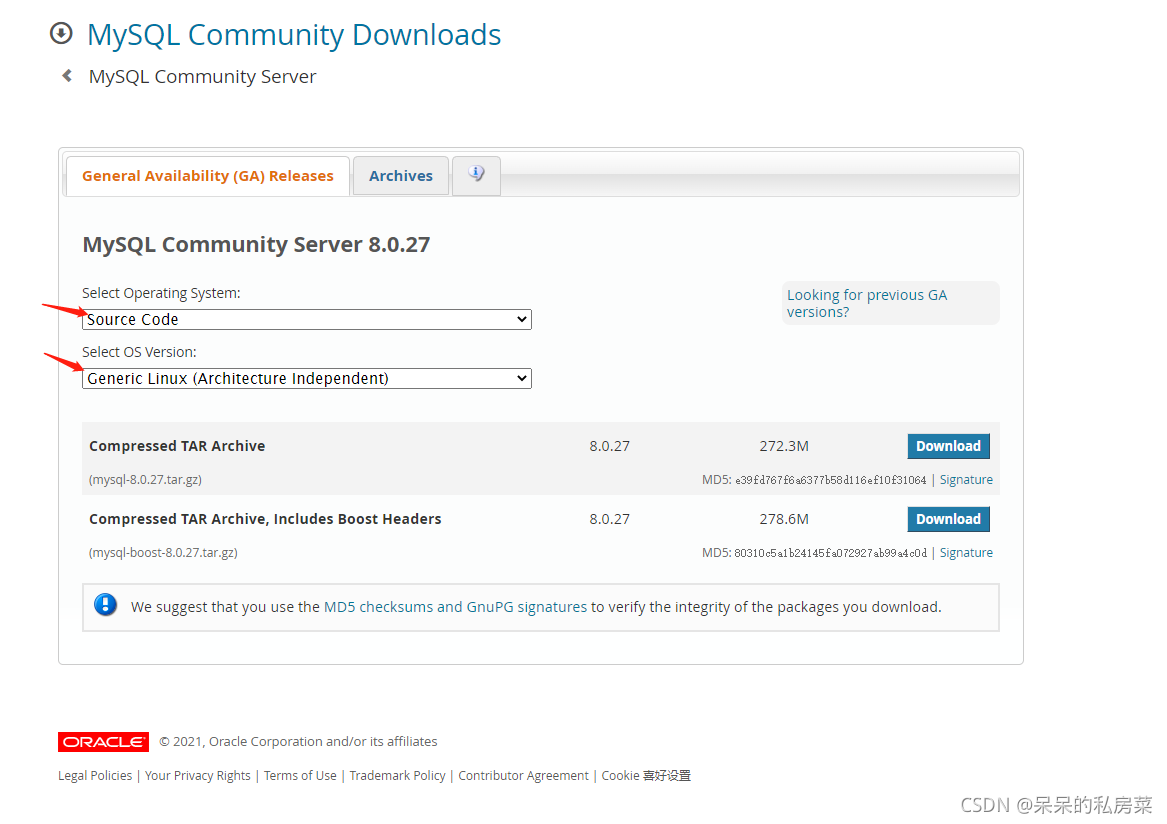Click the MD5 hash of mysql-boost-8.0.27.tar.gz
Screen dimensions: 1167x824
tap(831, 553)
